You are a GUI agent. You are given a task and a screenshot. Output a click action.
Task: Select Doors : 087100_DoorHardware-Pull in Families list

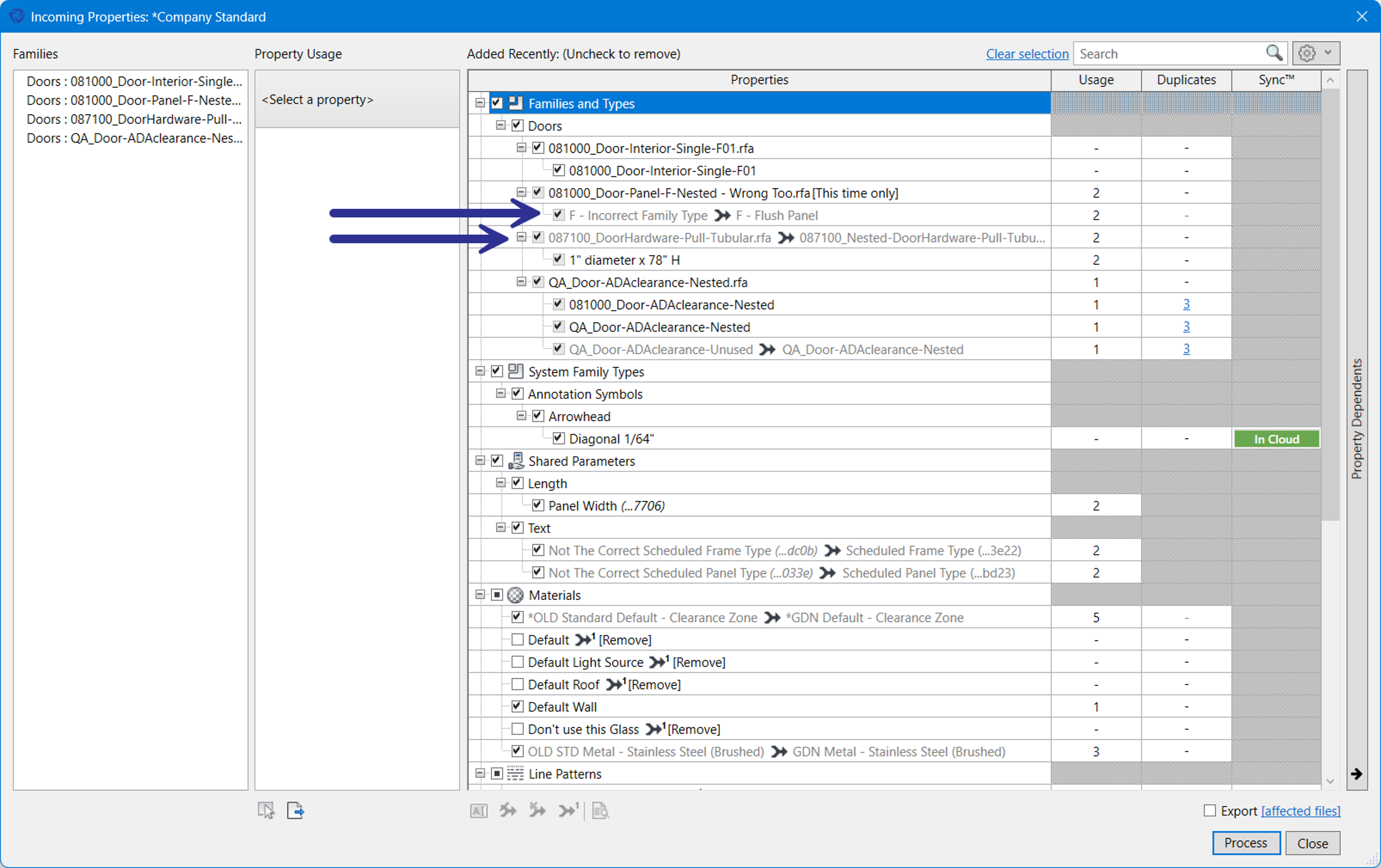point(134,119)
